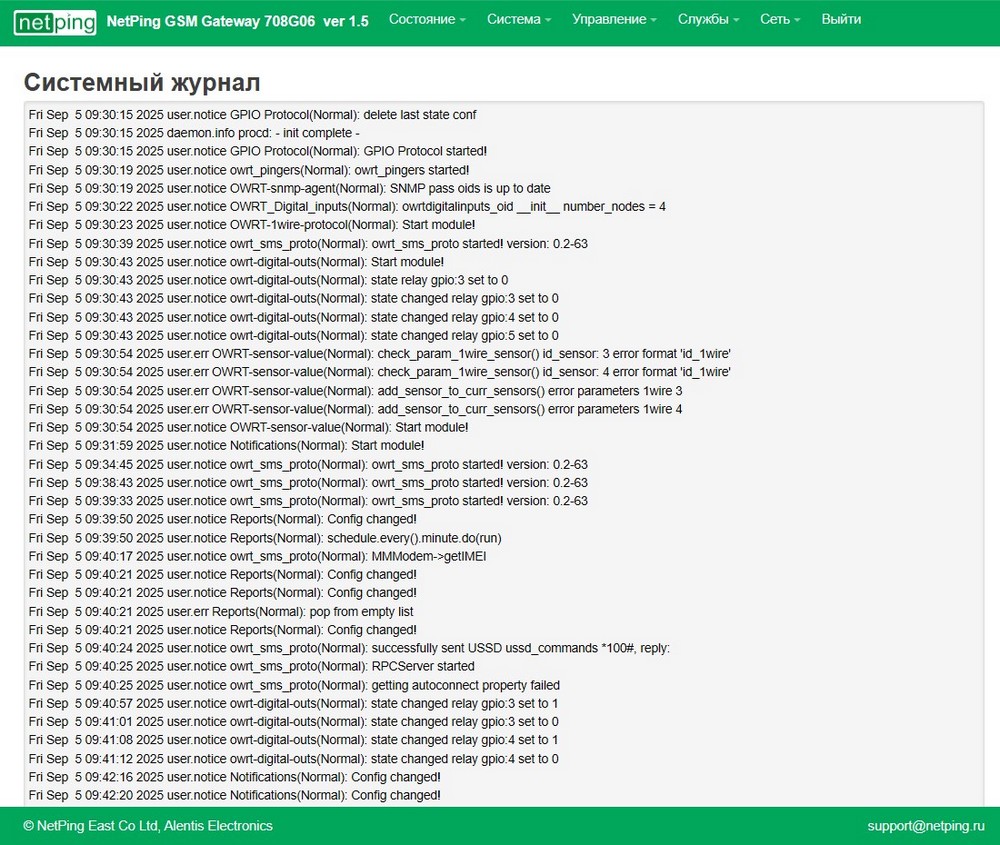Open the Службы menu
1000x845 pixels.
pos(708,19)
